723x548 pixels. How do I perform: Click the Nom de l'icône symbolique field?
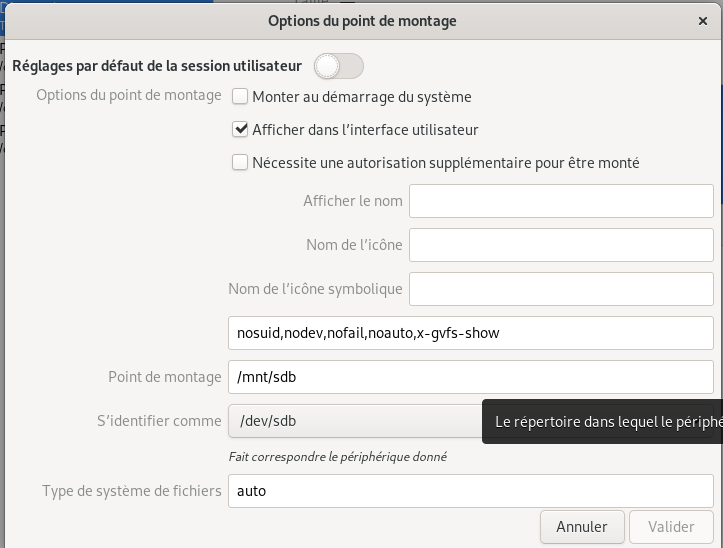pyautogui.click(x=560, y=289)
